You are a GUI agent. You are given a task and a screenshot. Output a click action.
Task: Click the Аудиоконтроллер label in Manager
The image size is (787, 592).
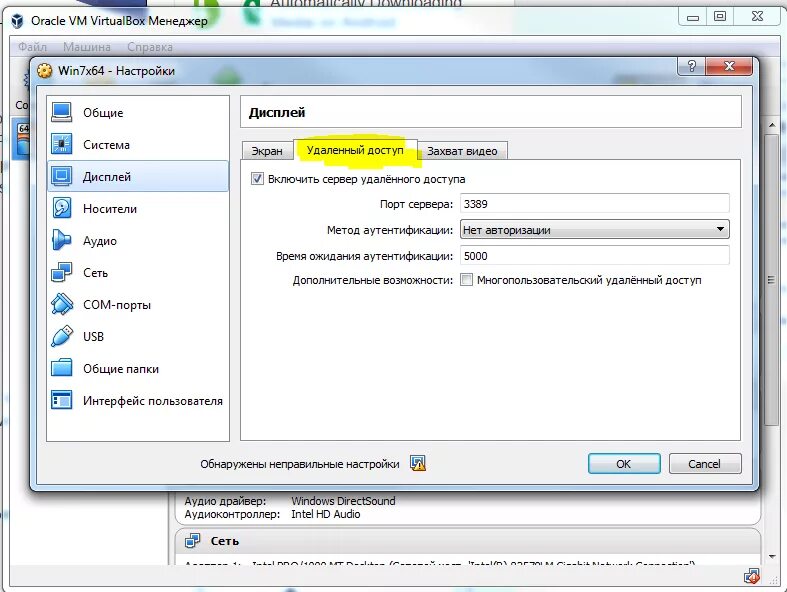[232, 514]
